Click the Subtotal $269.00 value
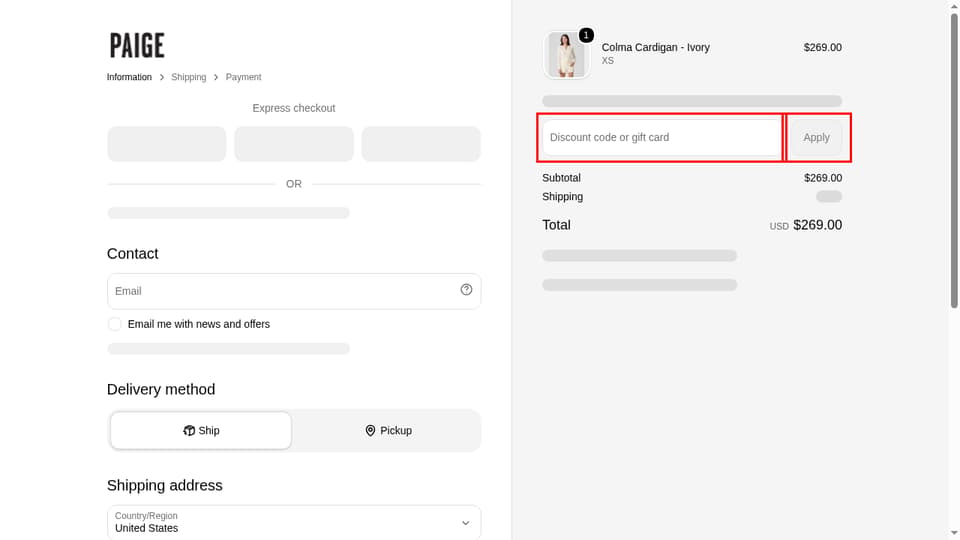Screen dimensions: 960x540 [823, 178]
